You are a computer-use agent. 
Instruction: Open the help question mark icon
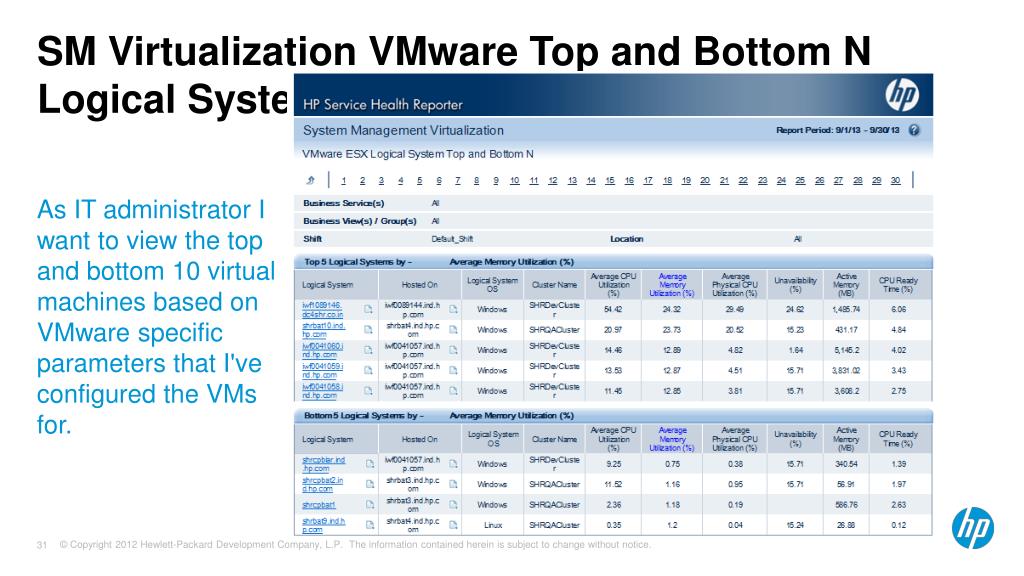[x=914, y=130]
